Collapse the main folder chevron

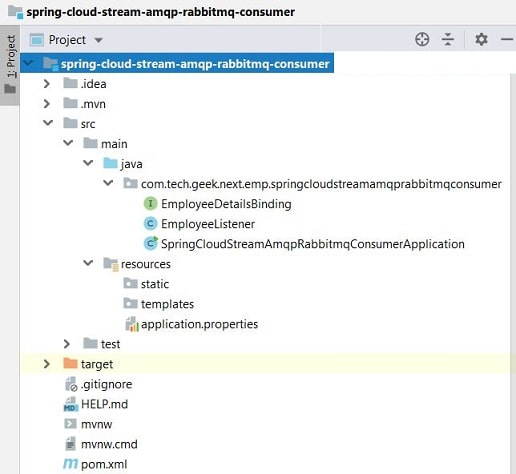tap(68, 143)
